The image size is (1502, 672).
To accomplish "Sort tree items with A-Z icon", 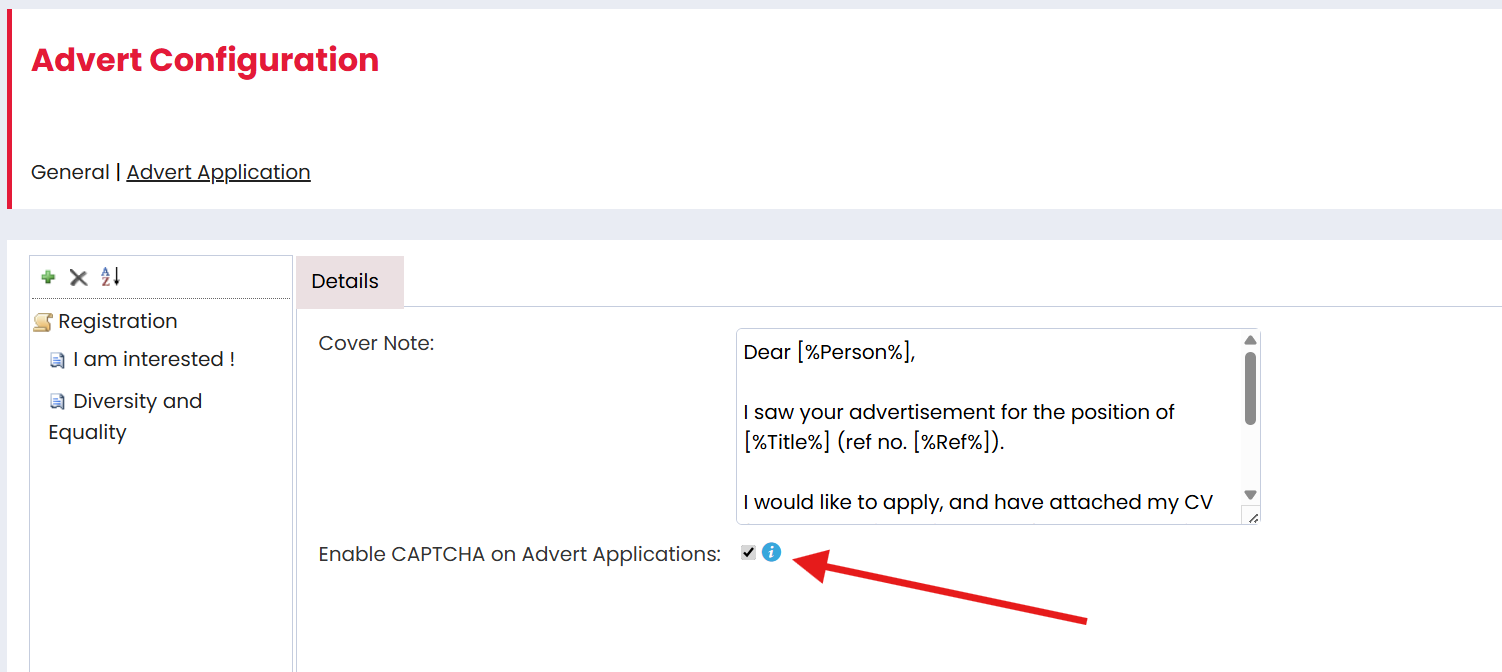I will coord(110,277).
